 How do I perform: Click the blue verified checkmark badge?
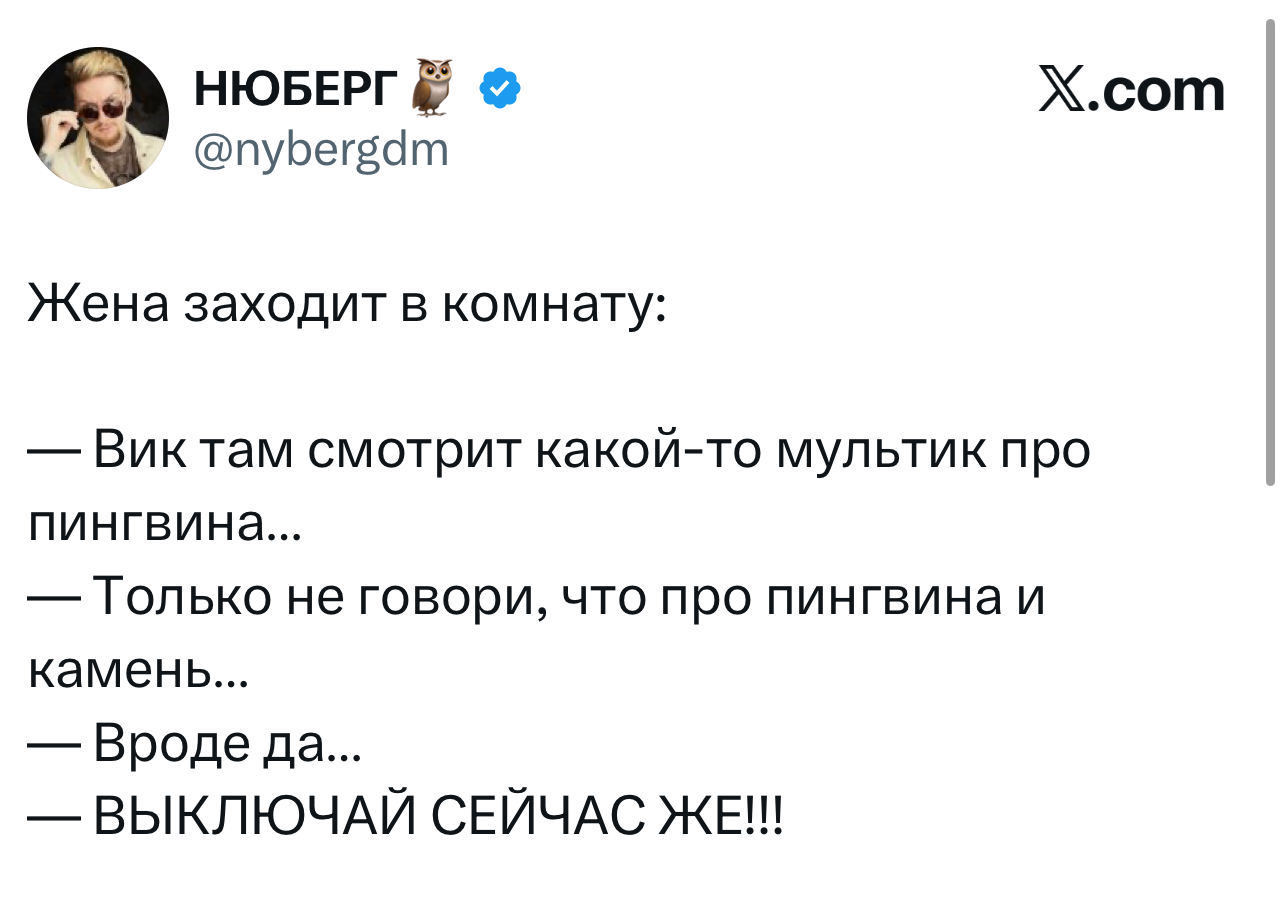(500, 91)
